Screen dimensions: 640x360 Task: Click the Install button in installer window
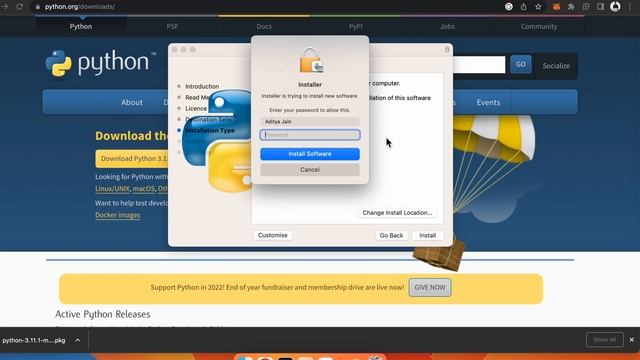[x=427, y=236]
